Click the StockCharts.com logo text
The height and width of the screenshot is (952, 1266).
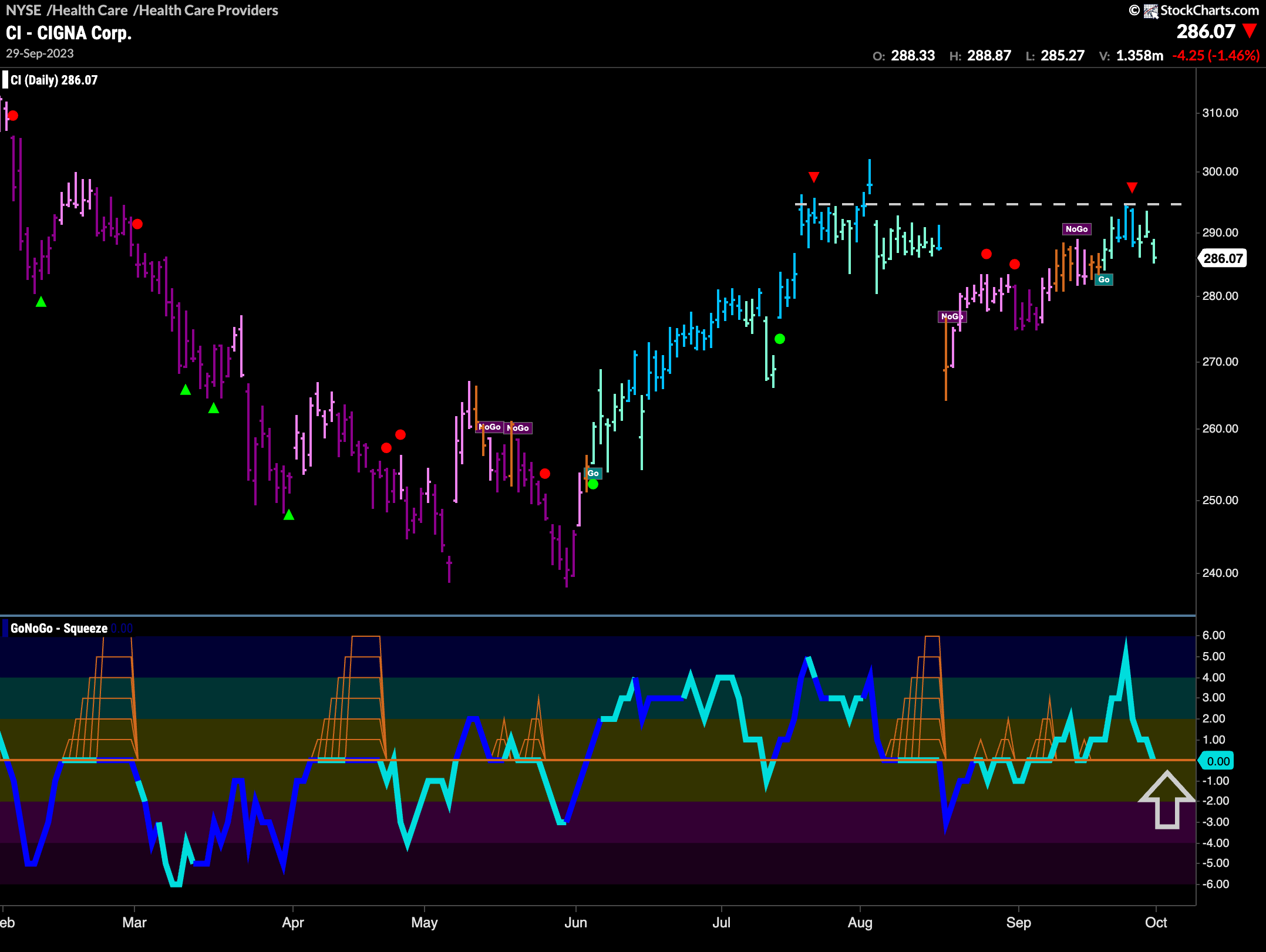click(x=1210, y=10)
